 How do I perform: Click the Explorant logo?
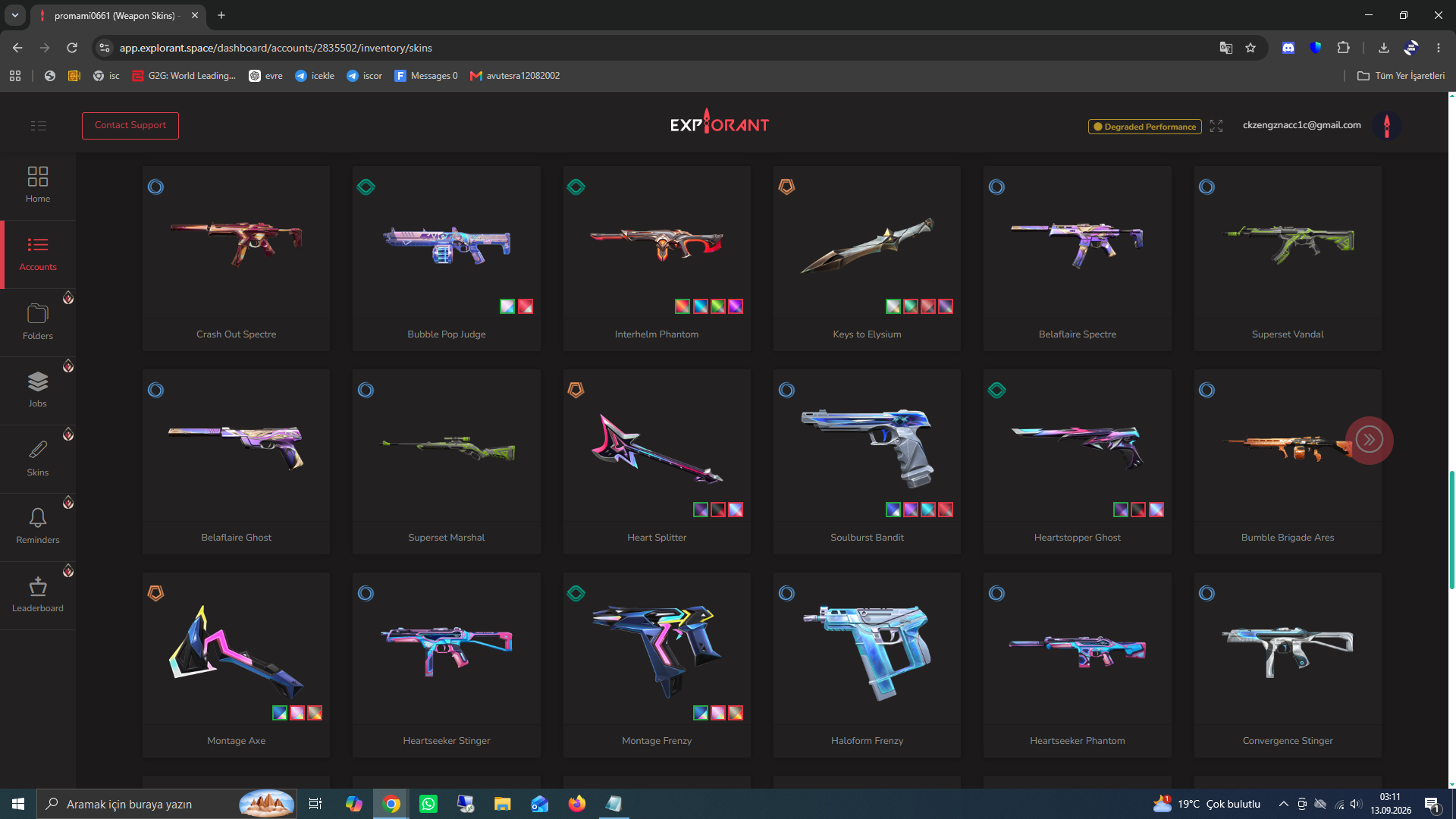tap(720, 123)
